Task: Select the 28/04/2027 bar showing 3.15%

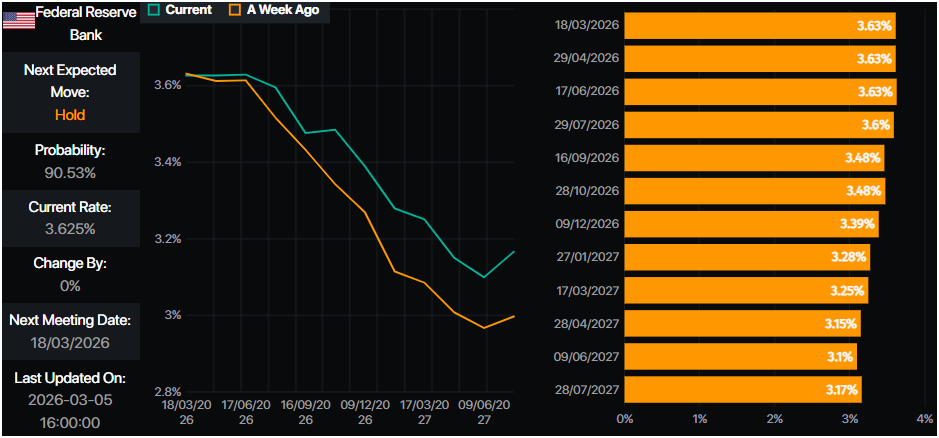Action: click(742, 323)
